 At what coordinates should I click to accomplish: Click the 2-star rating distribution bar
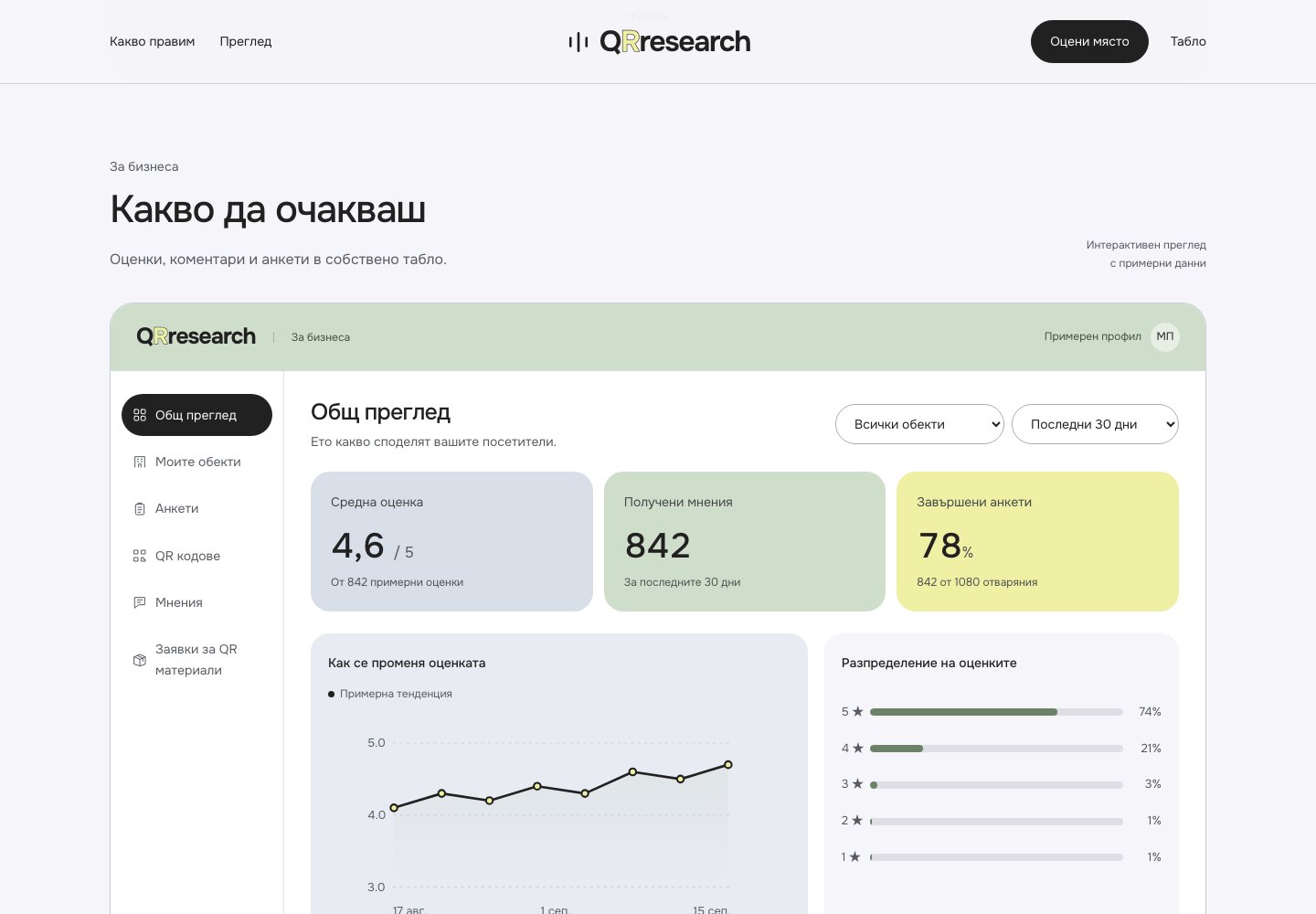(x=996, y=821)
